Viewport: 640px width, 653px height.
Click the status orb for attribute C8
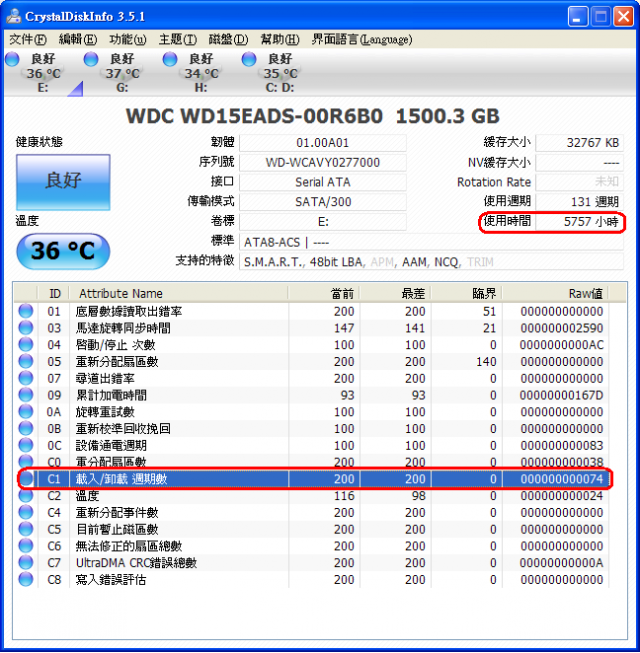click(26, 579)
